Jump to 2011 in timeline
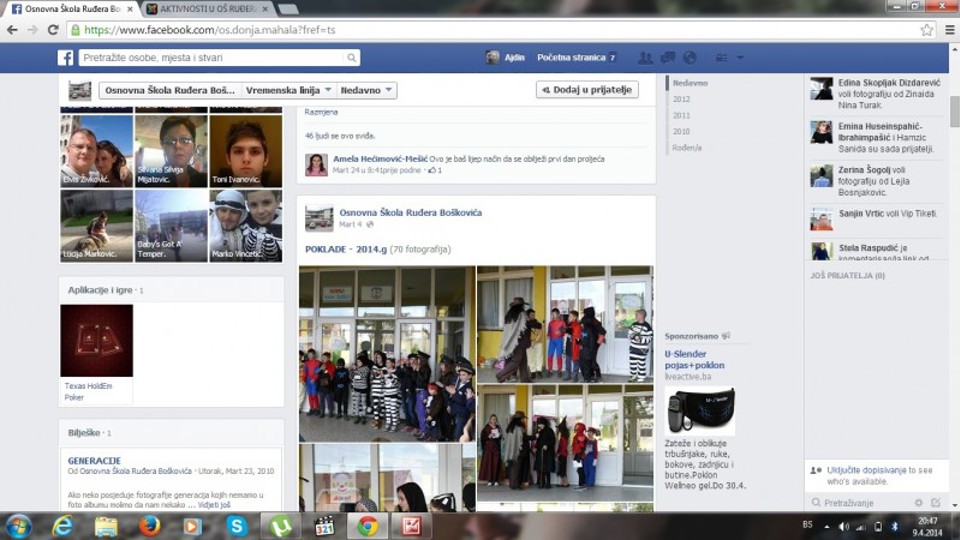This screenshot has width=960, height=540. pos(681,115)
